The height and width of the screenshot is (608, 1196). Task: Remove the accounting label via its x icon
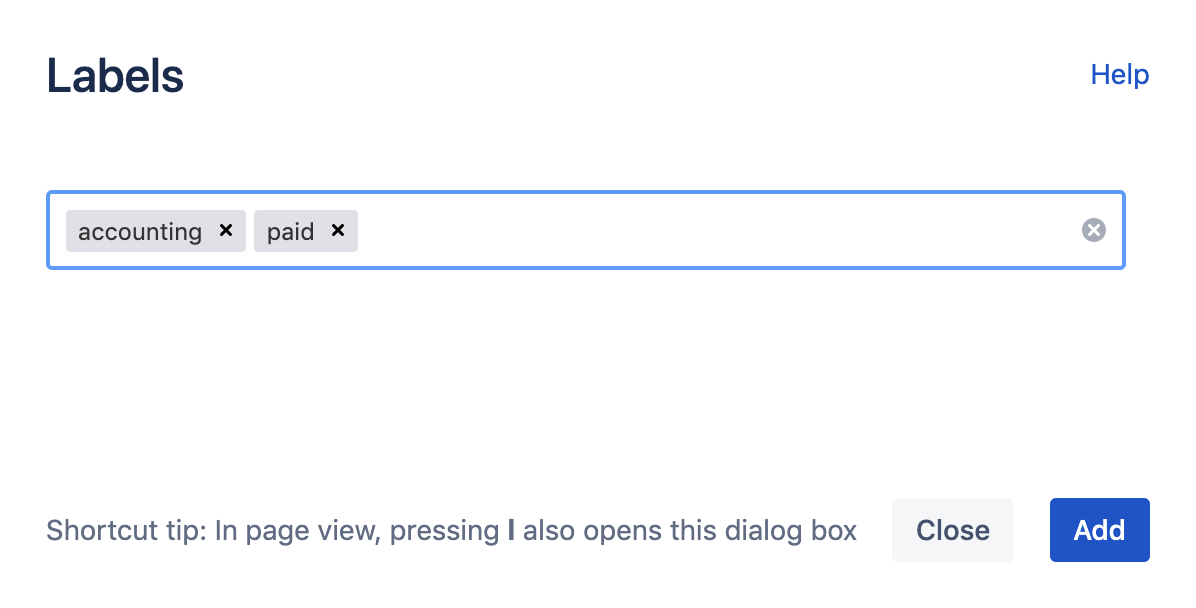[x=226, y=231]
